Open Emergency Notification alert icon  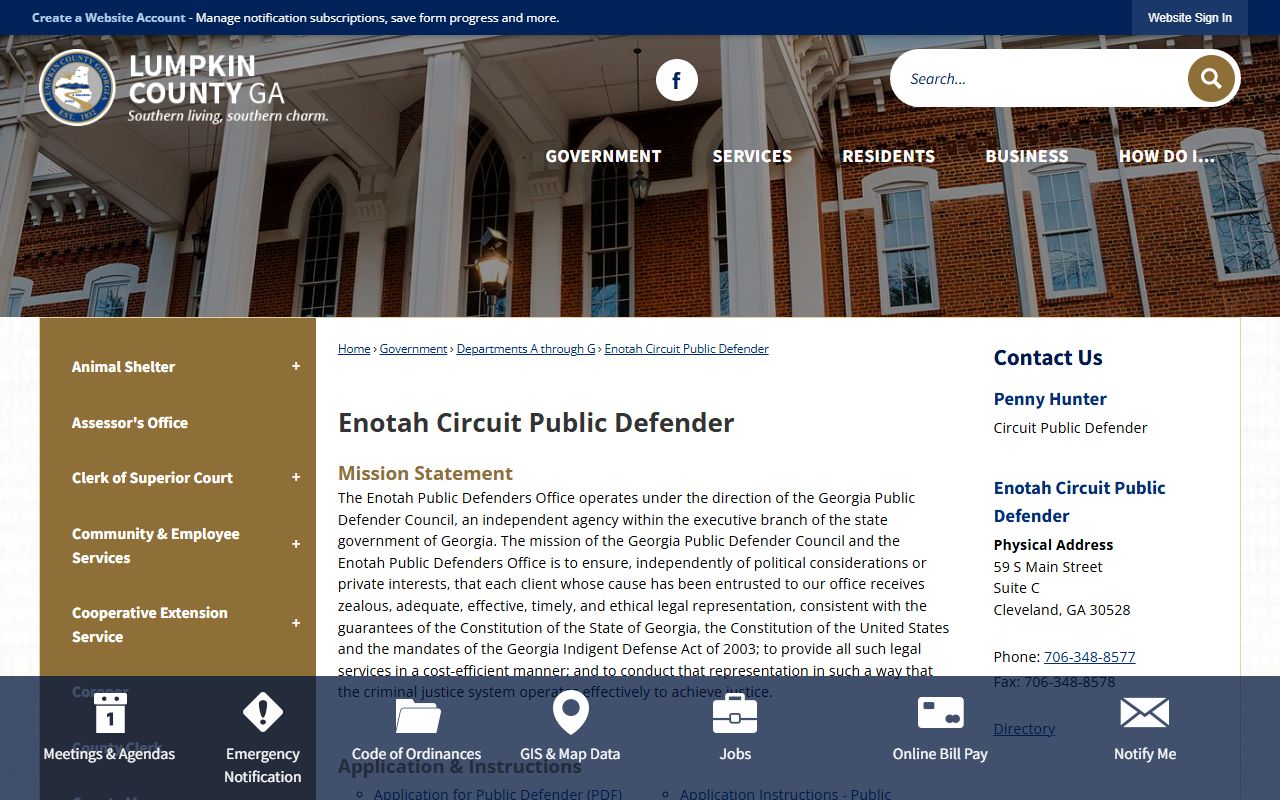263,712
